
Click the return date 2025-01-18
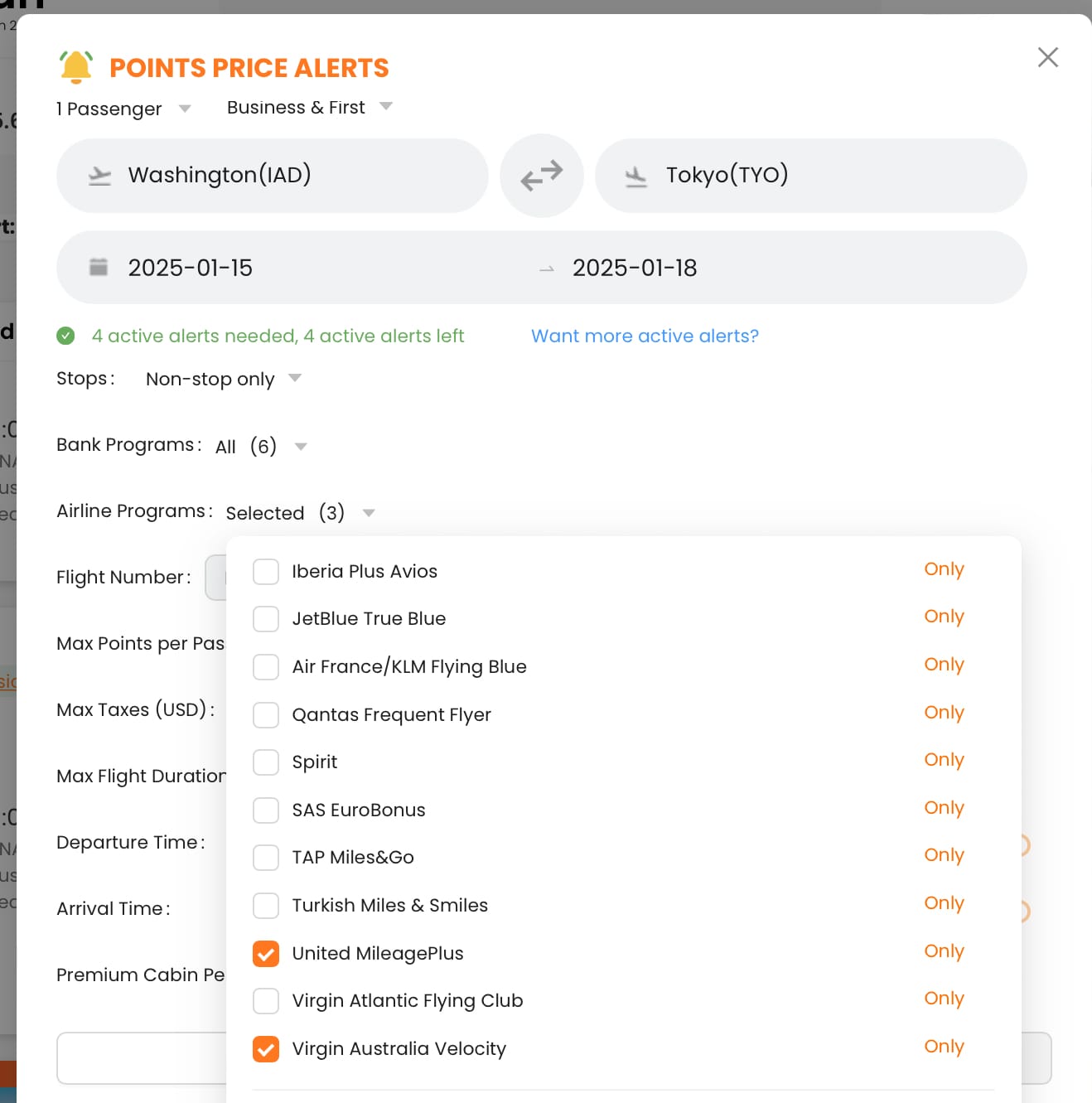(x=635, y=268)
